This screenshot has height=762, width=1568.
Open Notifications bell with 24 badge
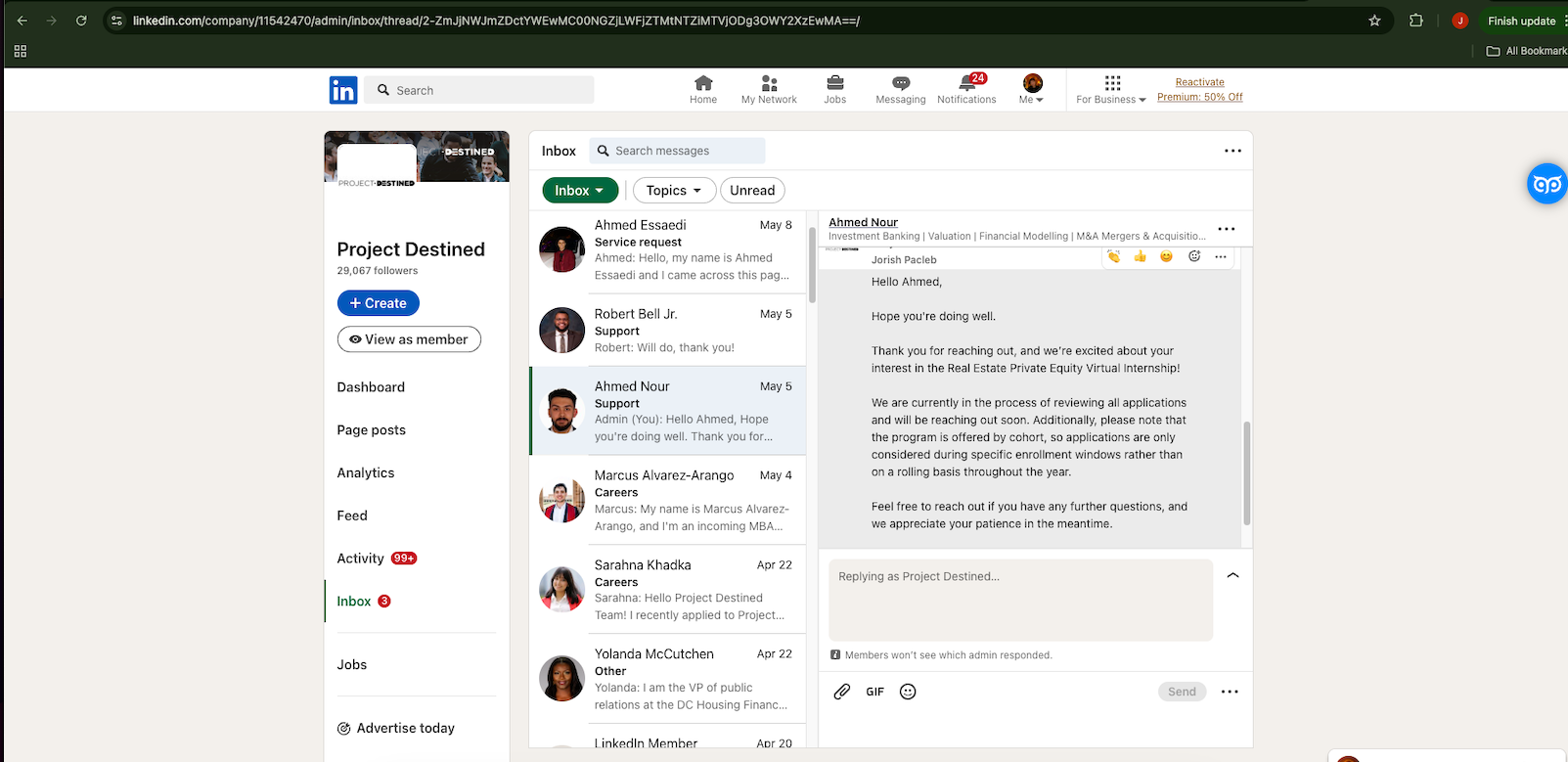coord(966,90)
